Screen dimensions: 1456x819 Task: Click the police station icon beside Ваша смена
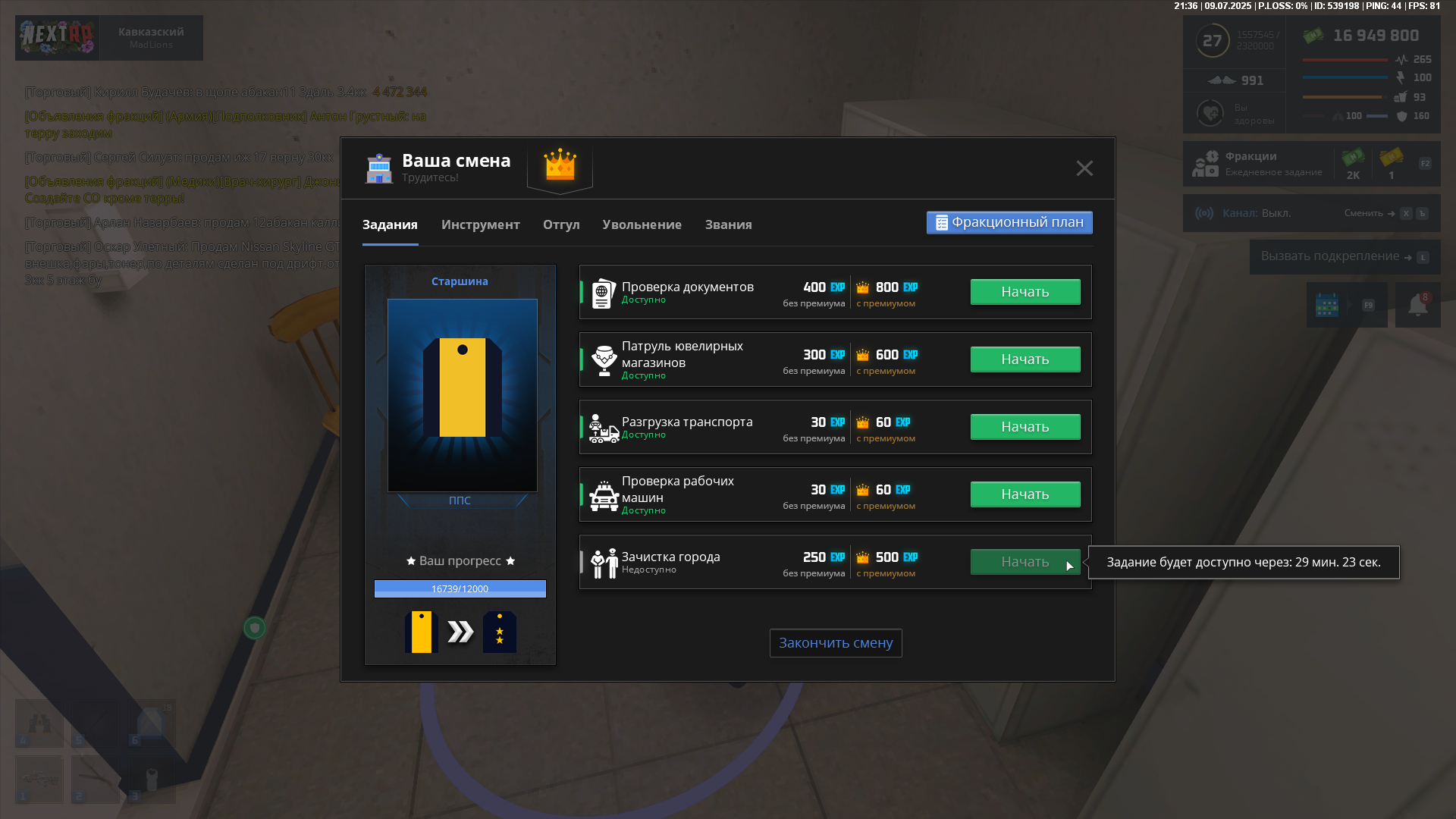tap(379, 168)
